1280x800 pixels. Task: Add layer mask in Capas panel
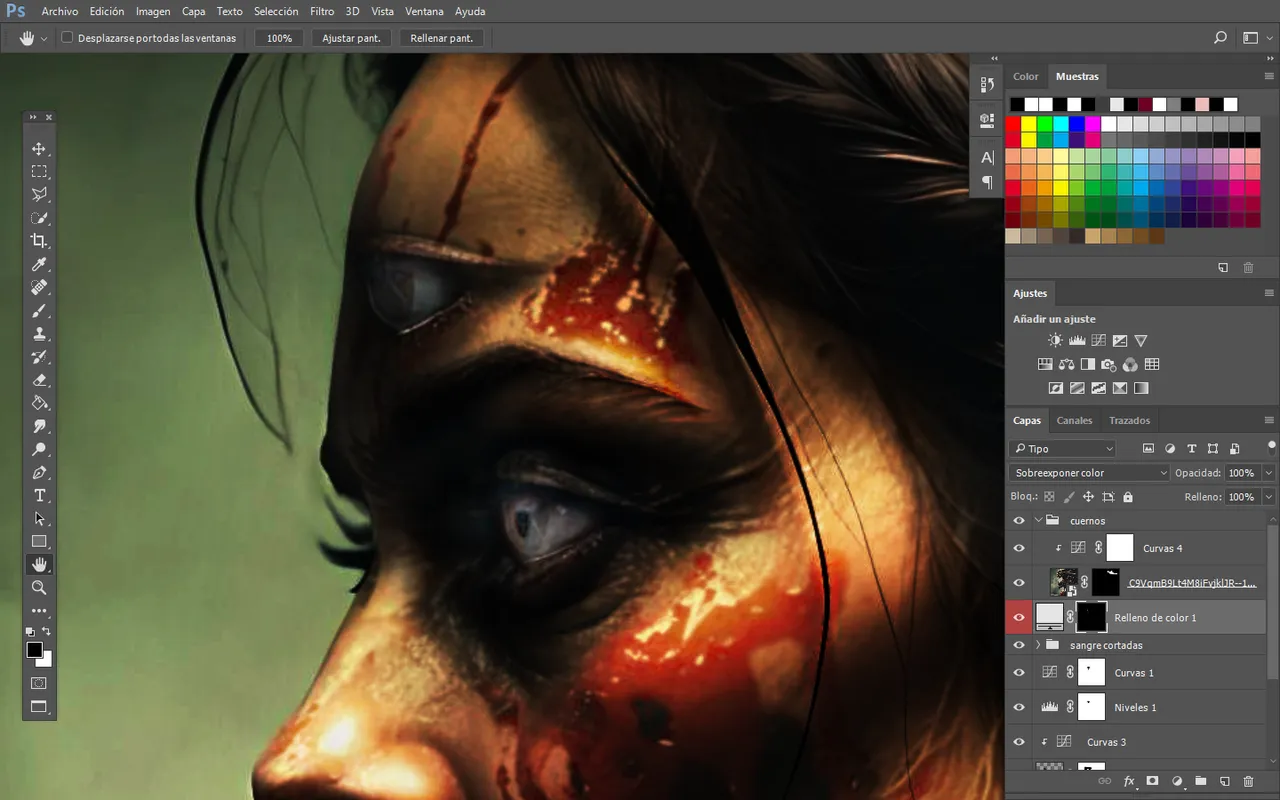(1152, 780)
